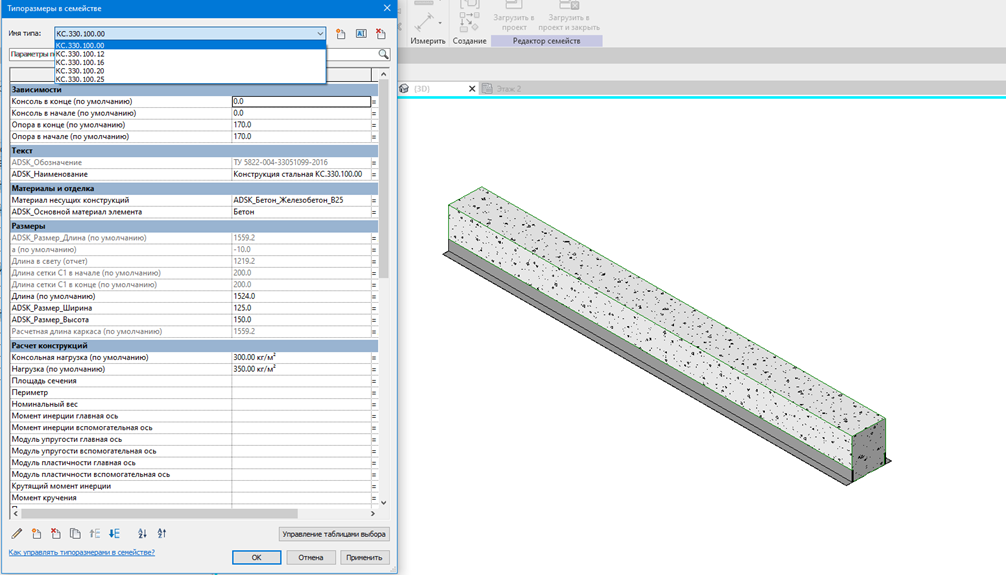1006x575 pixels.
Task: Select type КС.330.100.25 in dropdown list
Action: (190, 79)
